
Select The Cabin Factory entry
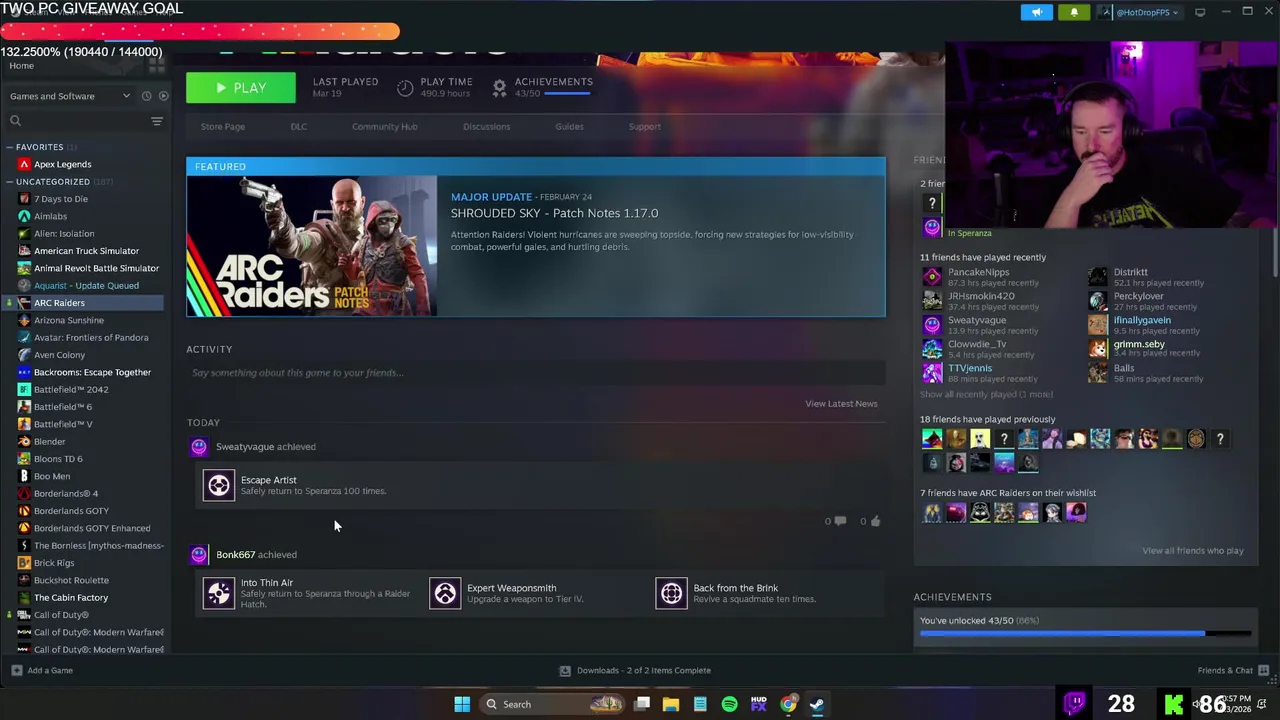click(71, 598)
